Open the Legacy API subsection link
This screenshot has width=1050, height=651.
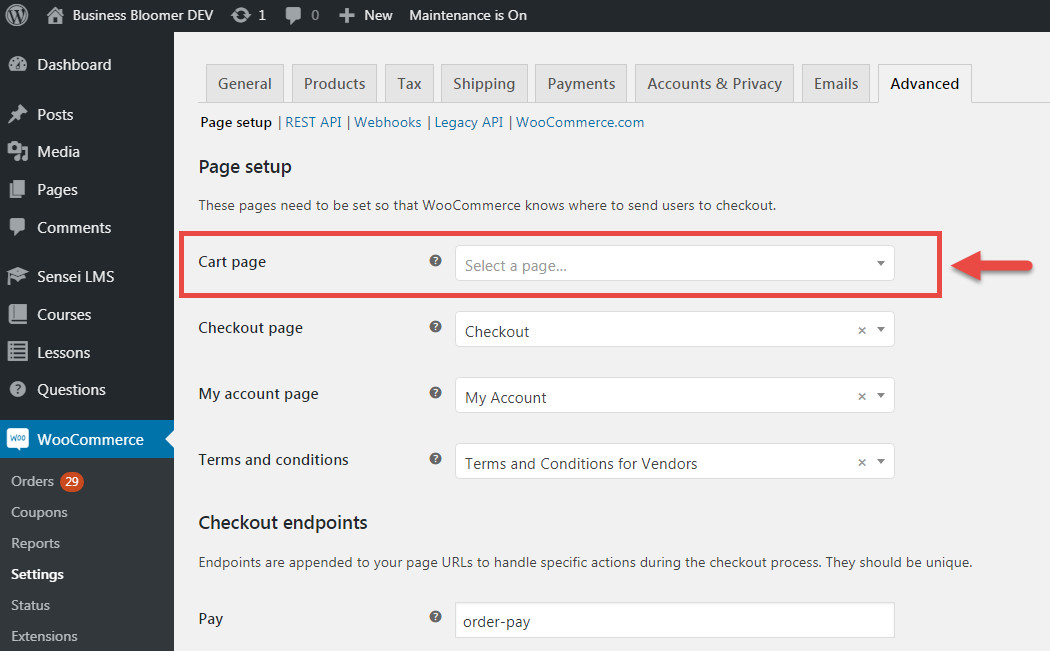click(469, 122)
